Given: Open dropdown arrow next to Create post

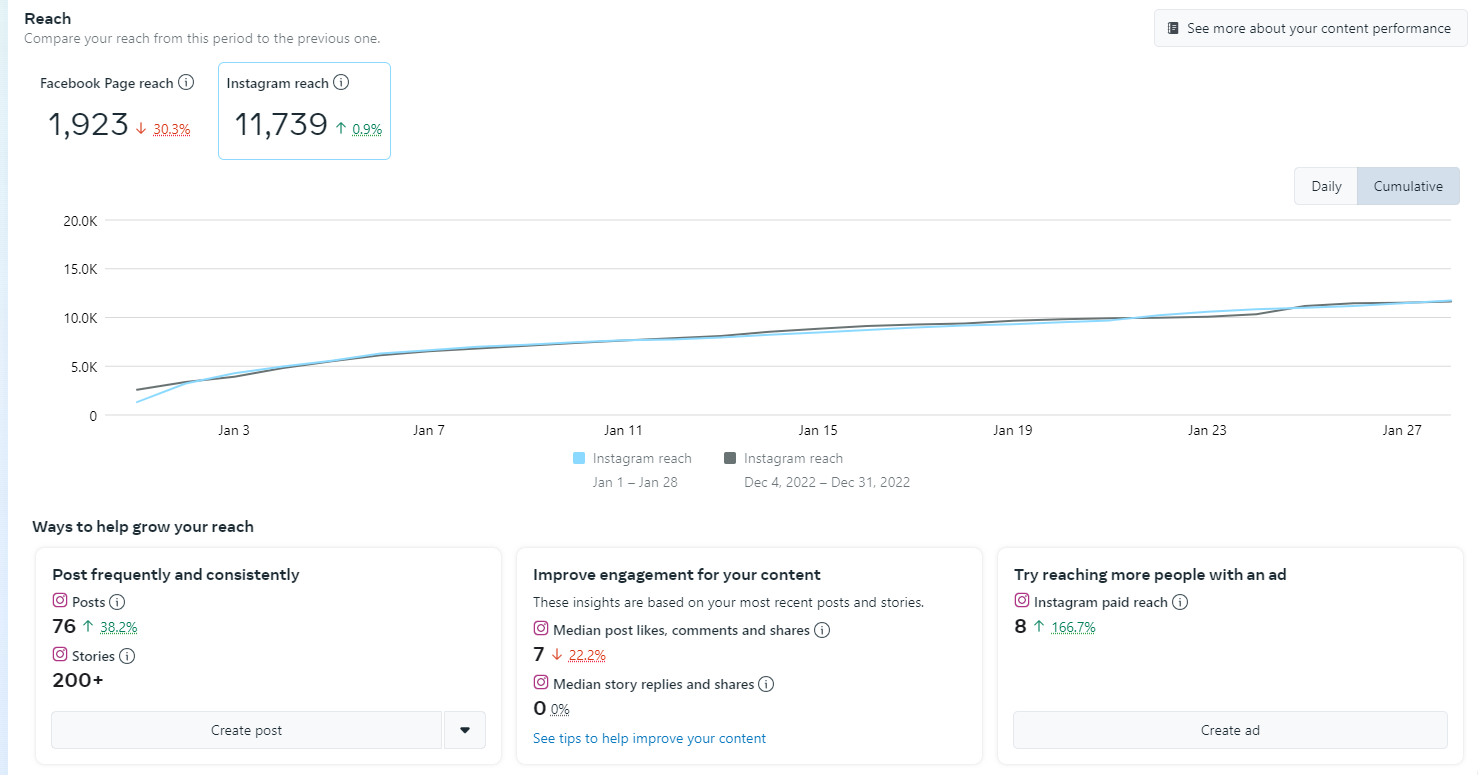Looking at the screenshot, I should pyautogui.click(x=464, y=730).
